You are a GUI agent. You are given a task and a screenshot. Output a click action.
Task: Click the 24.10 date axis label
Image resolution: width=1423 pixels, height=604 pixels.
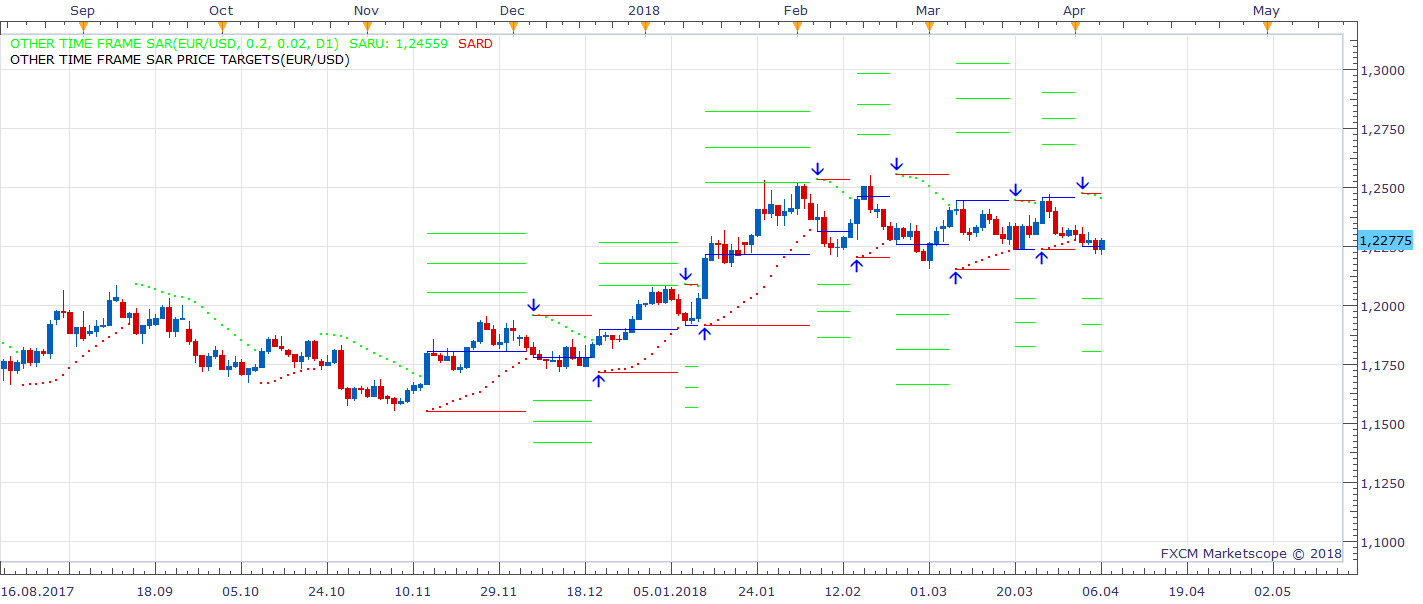coord(327,591)
